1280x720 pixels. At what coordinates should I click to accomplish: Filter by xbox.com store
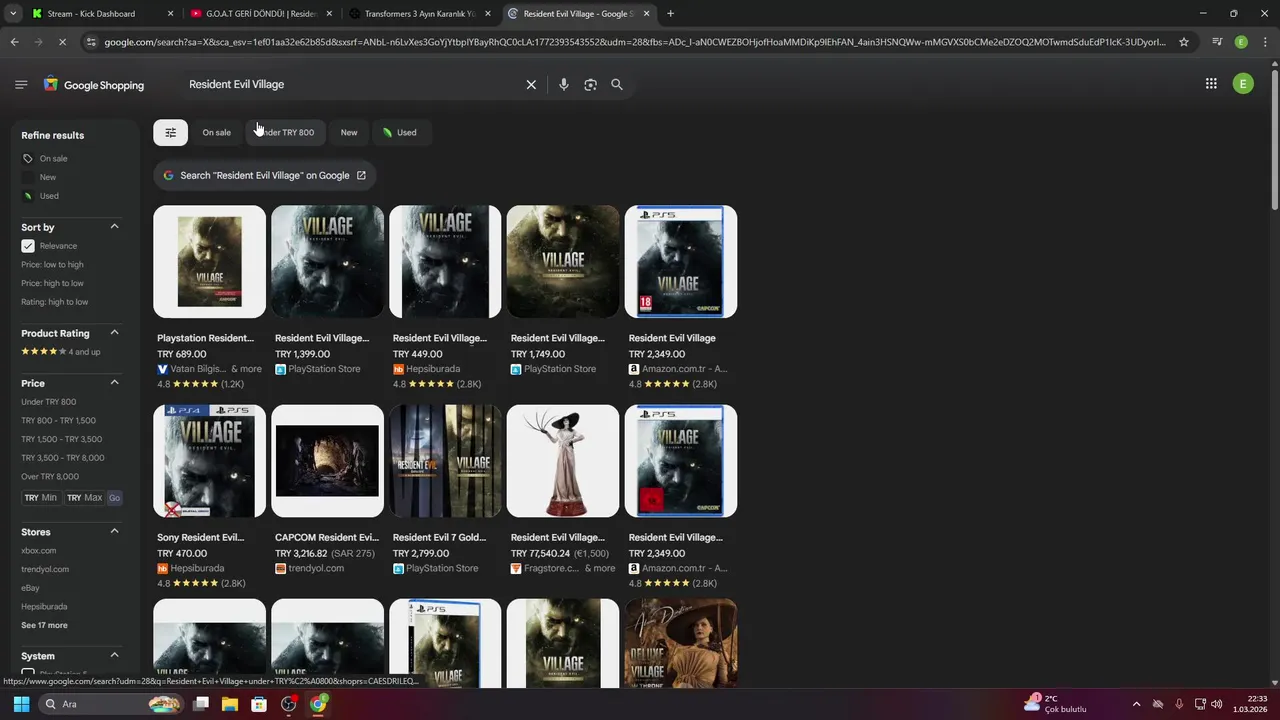[39, 551]
